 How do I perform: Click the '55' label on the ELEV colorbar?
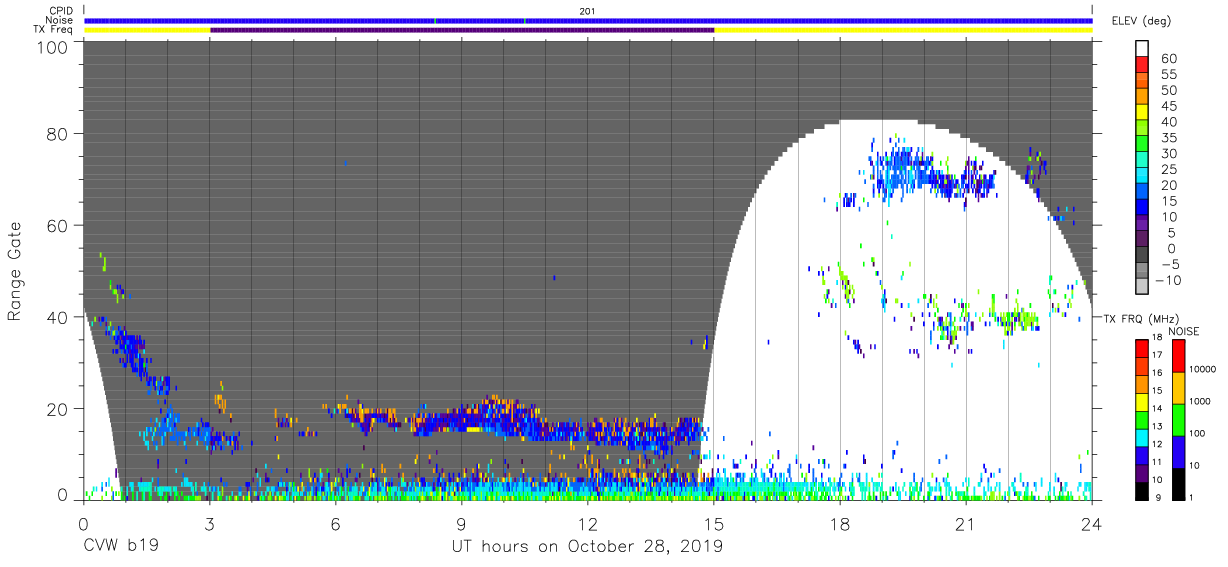[1168, 74]
